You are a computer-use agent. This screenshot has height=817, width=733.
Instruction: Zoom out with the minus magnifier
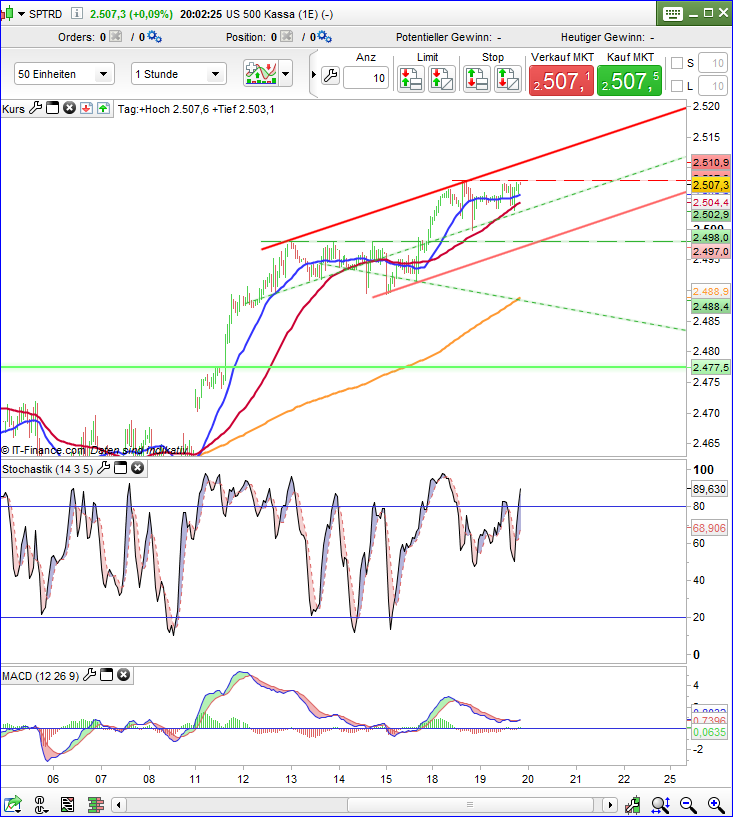688,804
